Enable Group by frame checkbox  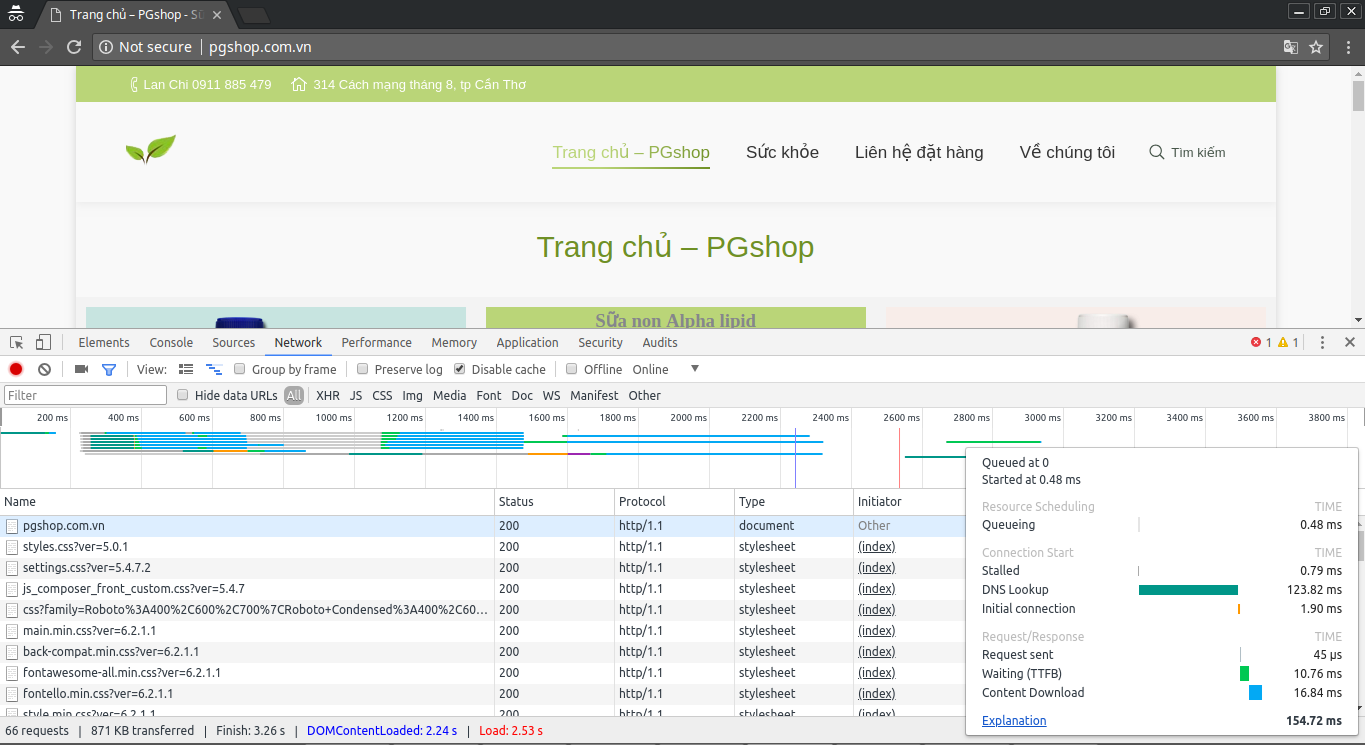[239, 369]
